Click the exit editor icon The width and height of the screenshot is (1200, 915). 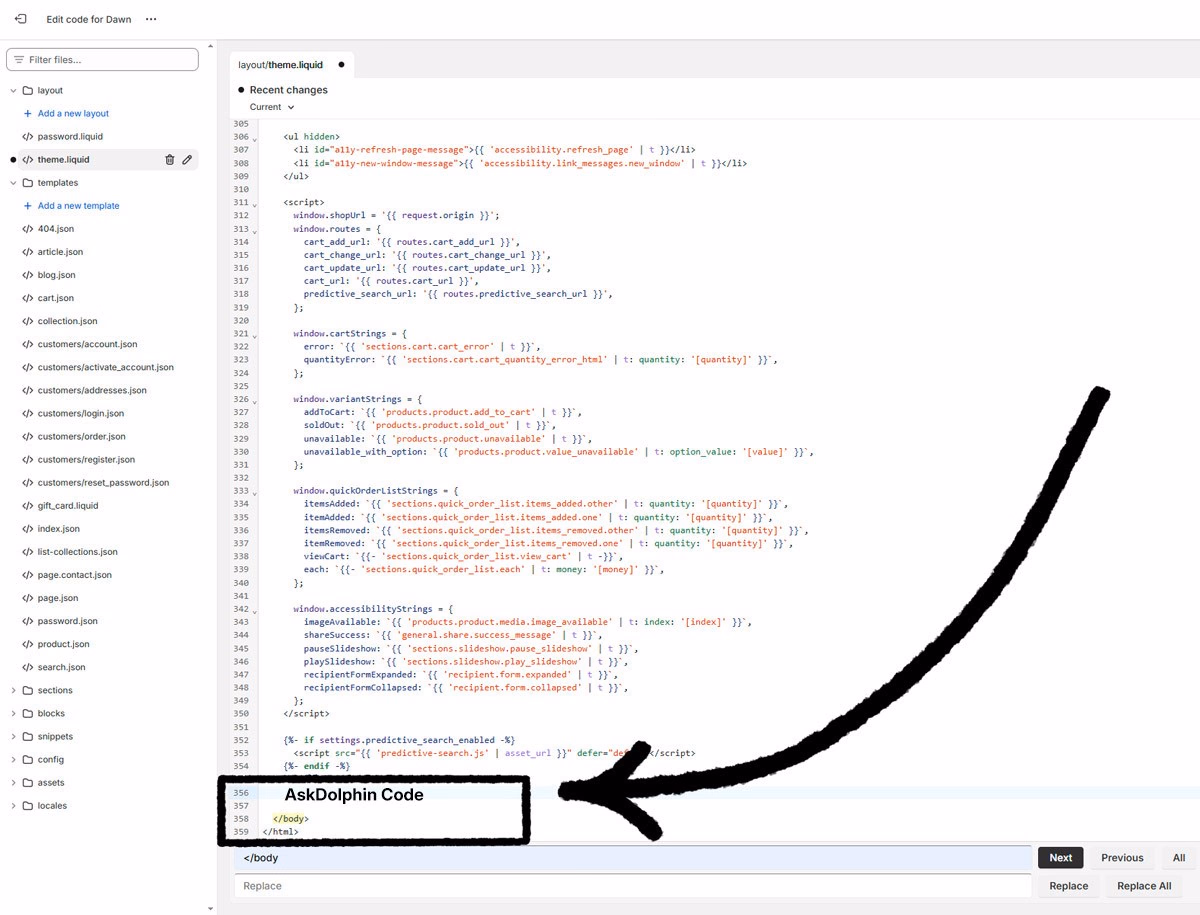pos(20,19)
